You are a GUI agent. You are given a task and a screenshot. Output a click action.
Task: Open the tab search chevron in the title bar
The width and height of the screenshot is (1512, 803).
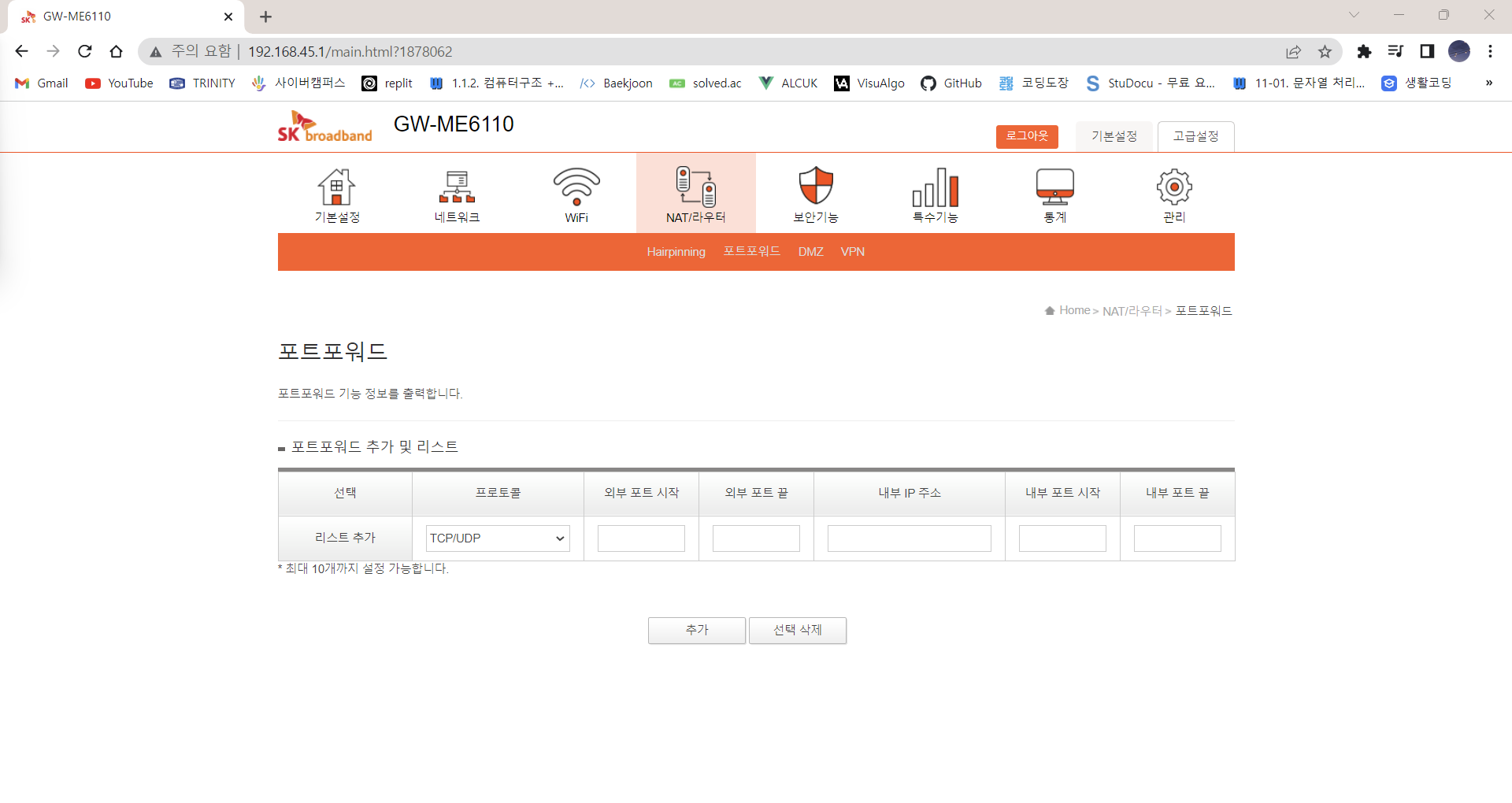(1354, 15)
